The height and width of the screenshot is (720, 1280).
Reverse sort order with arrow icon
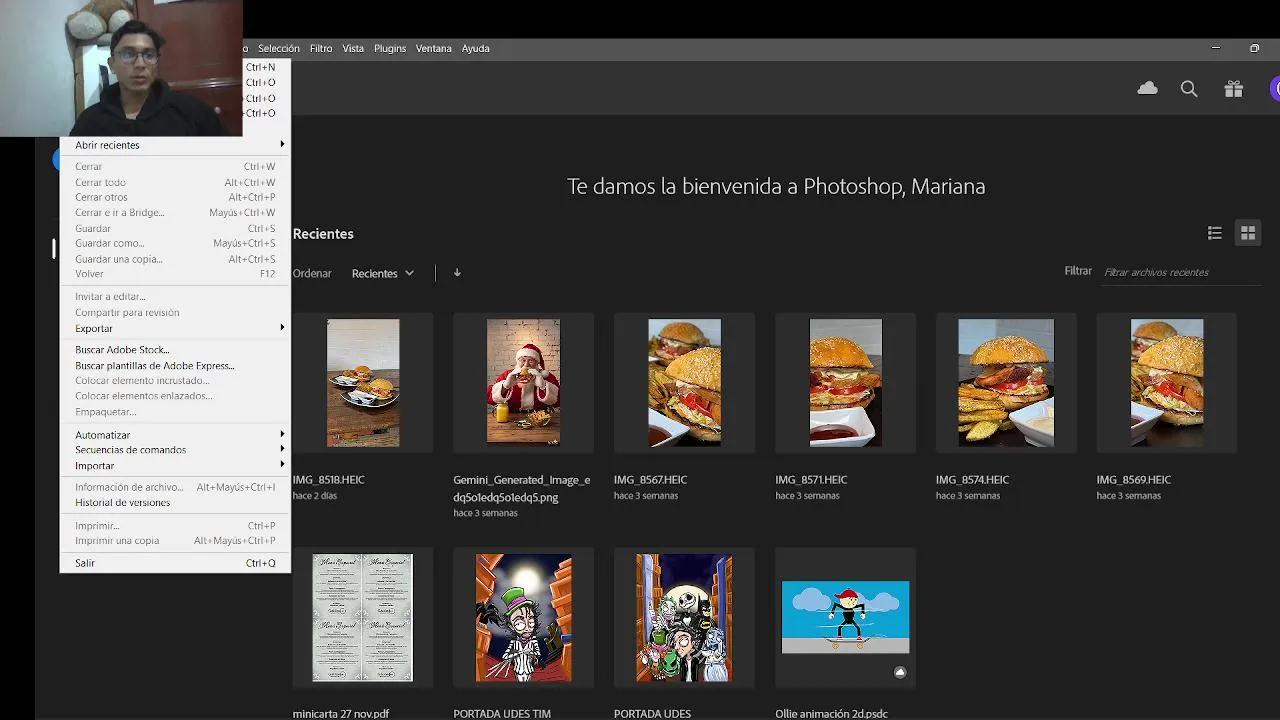457,272
